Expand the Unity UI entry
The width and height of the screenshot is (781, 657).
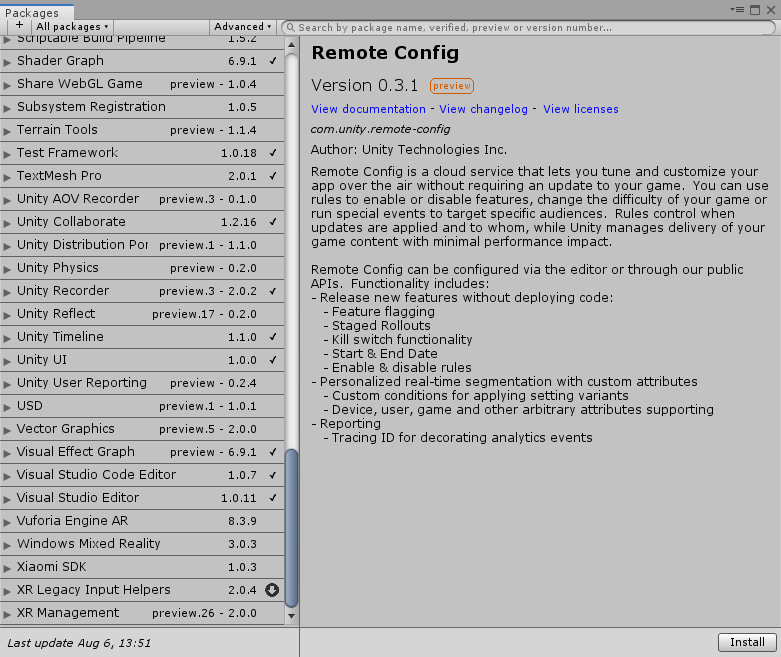7,361
